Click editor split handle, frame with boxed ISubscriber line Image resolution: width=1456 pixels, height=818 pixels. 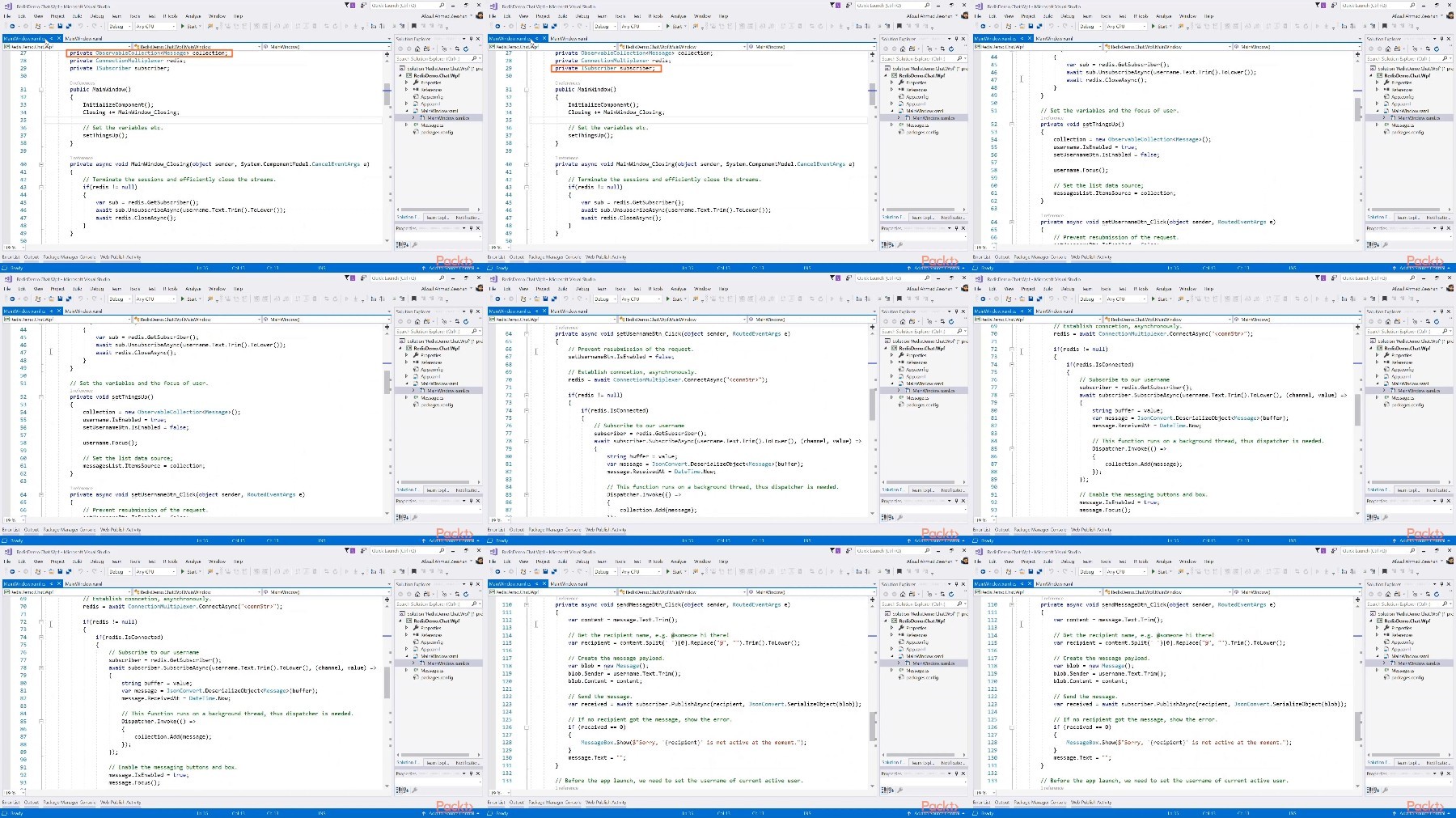click(873, 54)
